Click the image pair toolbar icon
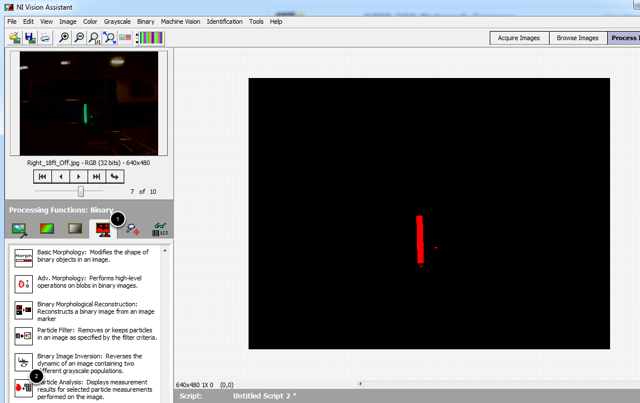The image size is (640, 403). [125, 38]
